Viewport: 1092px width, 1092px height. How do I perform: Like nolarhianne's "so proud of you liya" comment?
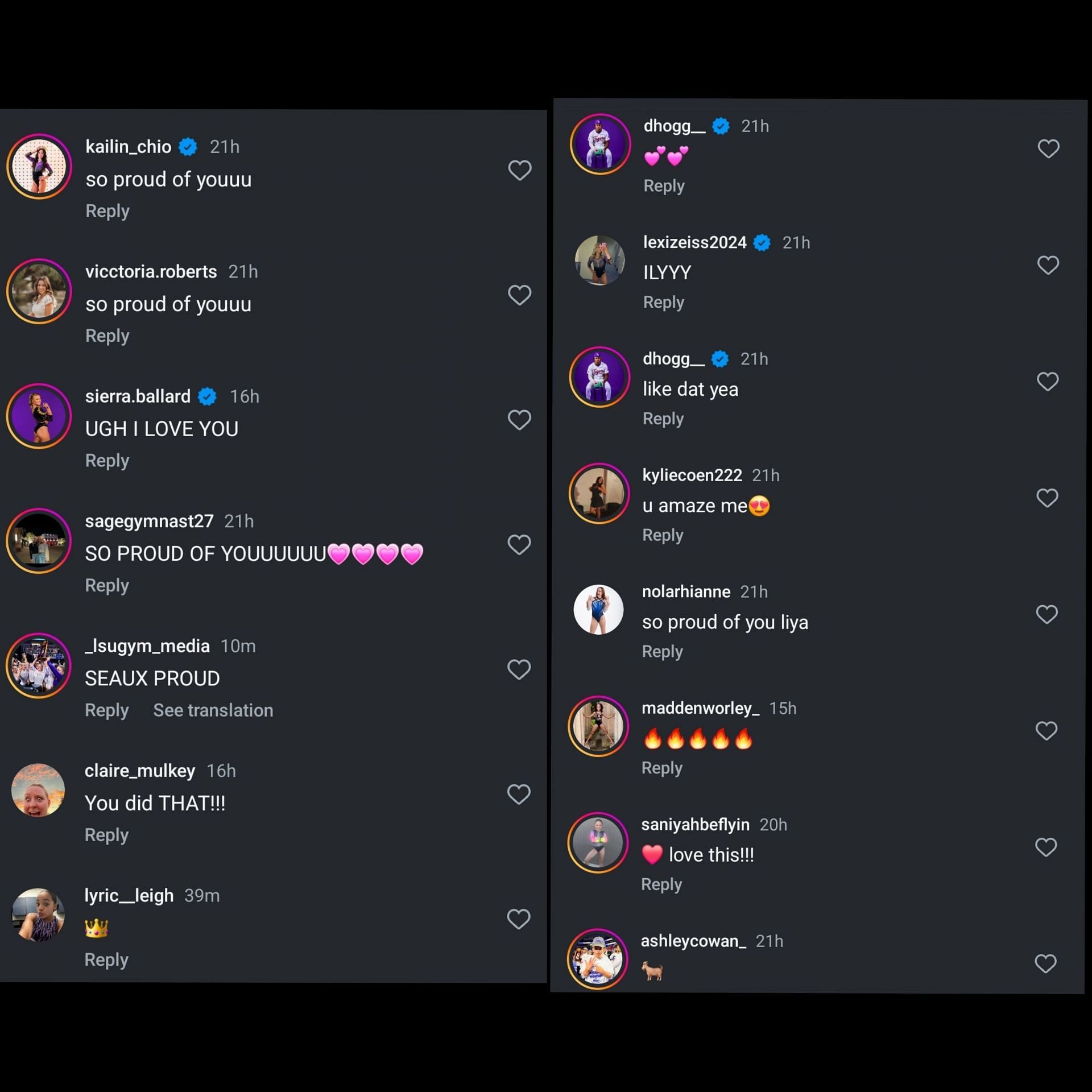[x=1046, y=614]
